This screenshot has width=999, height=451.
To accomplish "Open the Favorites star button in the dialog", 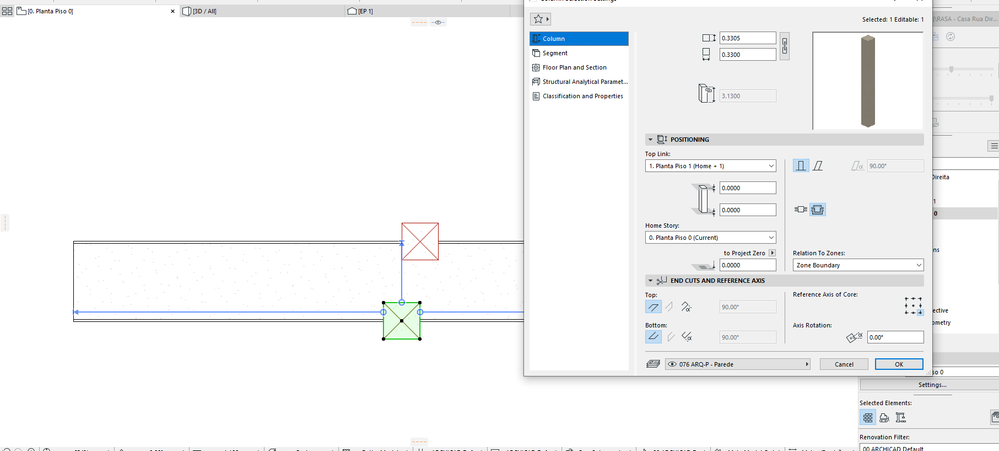I will [540, 19].
